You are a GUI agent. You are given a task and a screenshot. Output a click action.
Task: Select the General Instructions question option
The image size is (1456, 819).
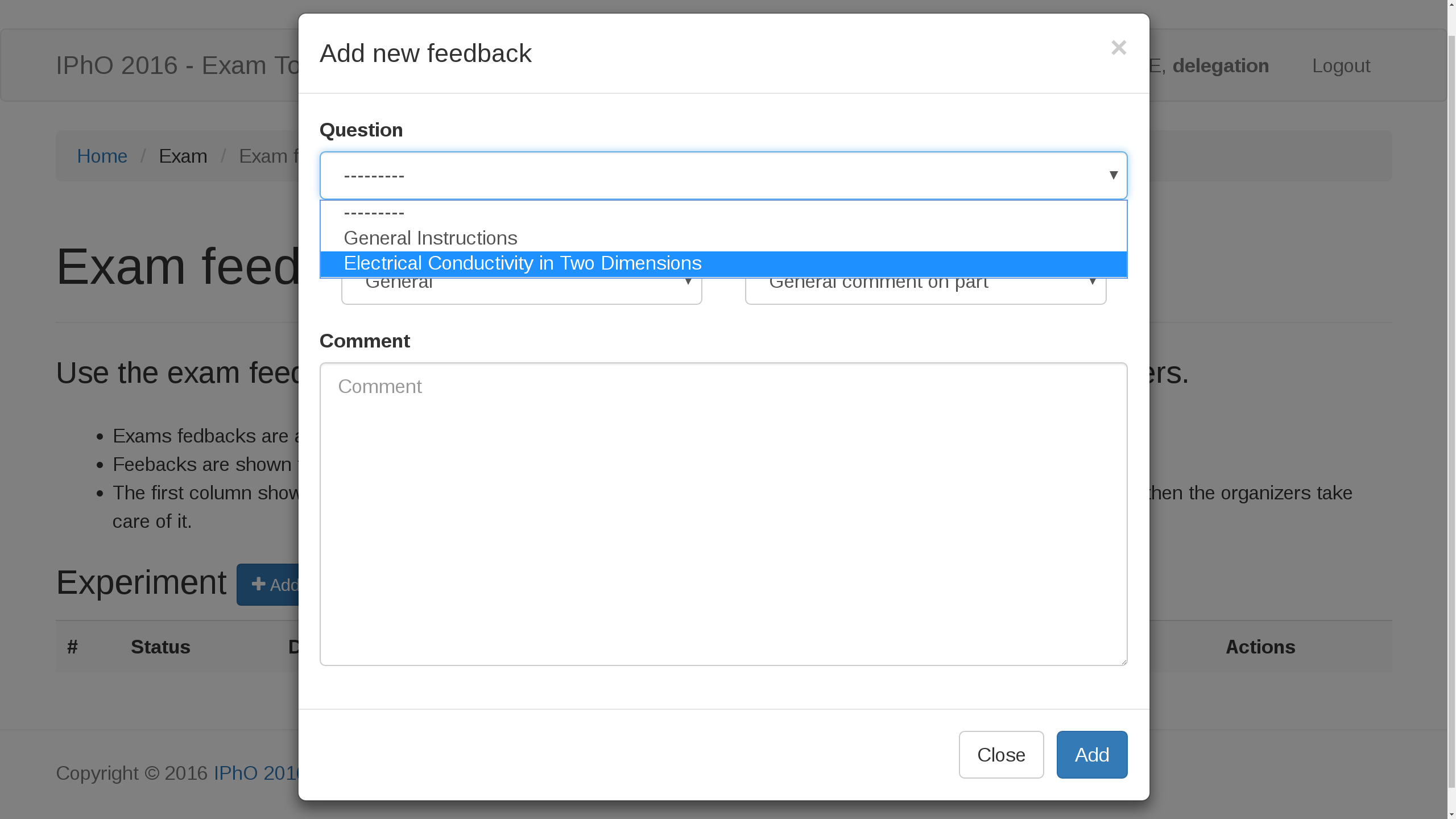coord(431,238)
